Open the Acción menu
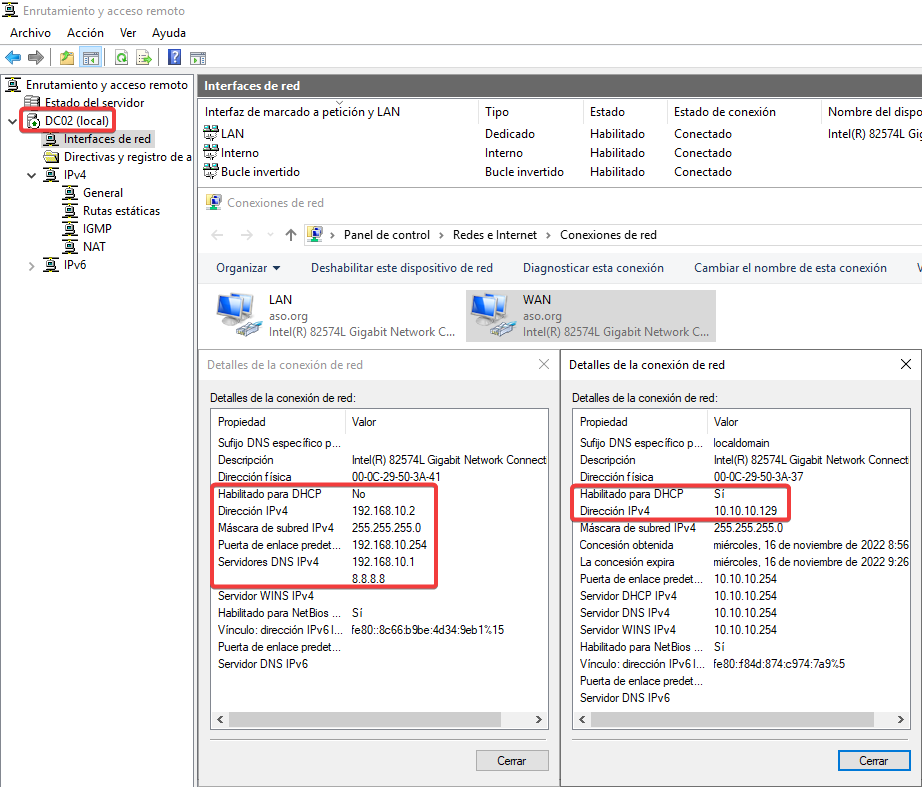Viewport: 922px width, 787px height. coord(85,33)
